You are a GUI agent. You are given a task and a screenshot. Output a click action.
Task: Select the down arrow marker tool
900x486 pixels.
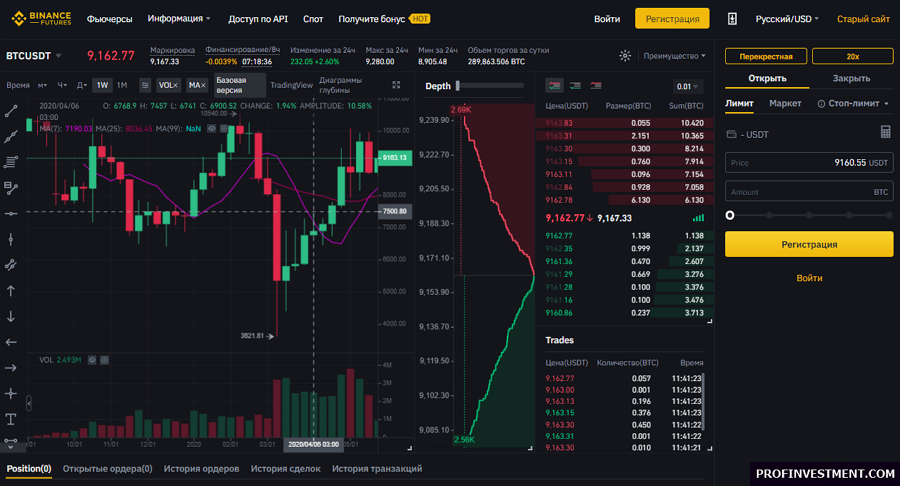pyautogui.click(x=11, y=316)
